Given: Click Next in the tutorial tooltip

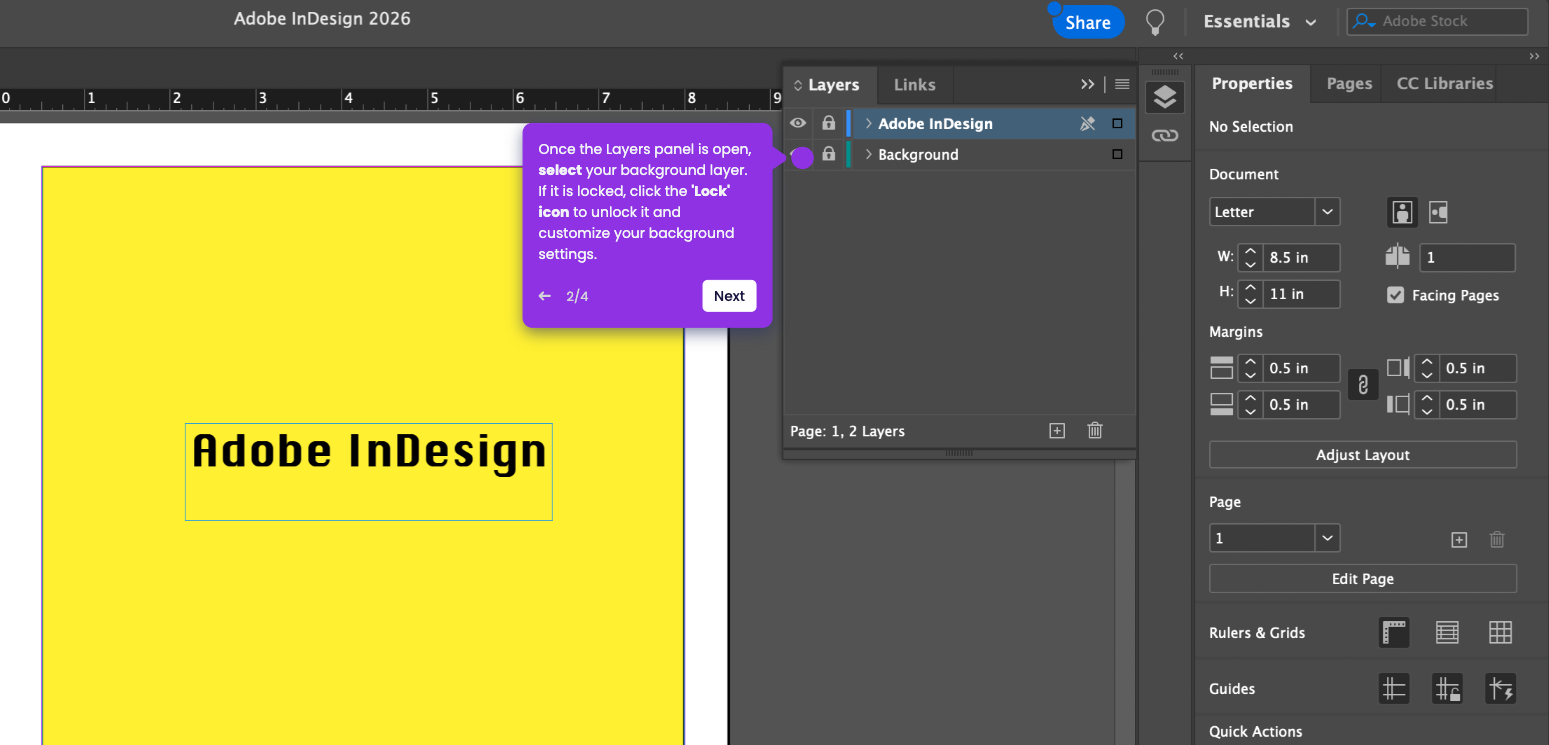Looking at the screenshot, I should 729,296.
